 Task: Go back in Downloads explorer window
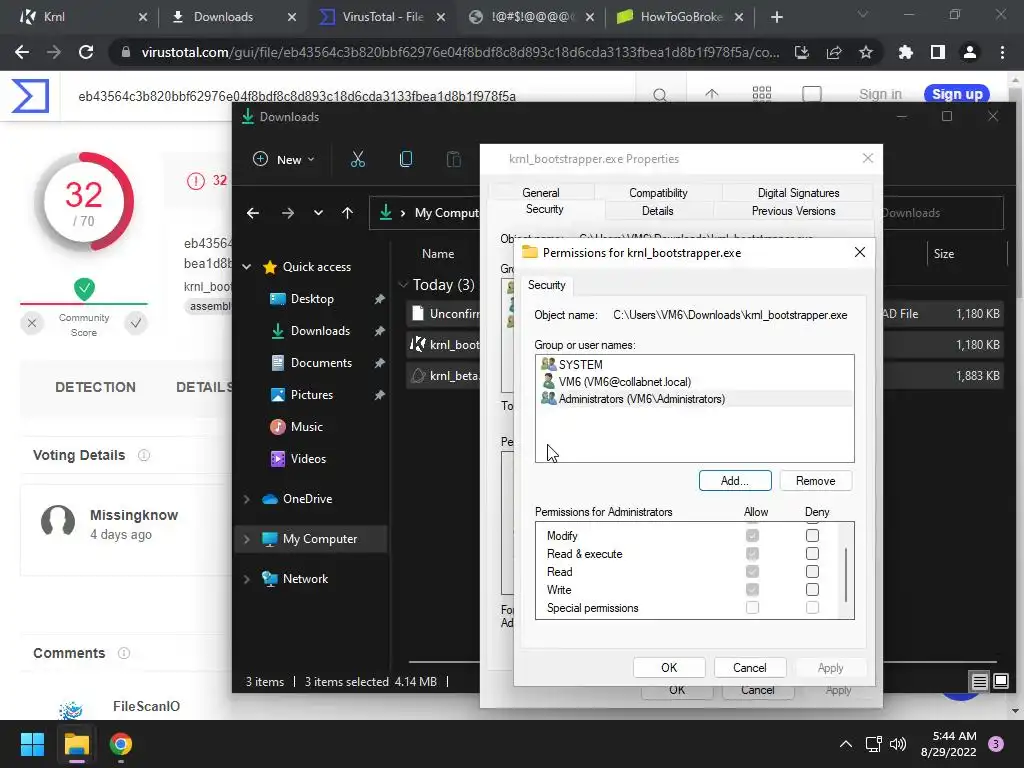253,213
